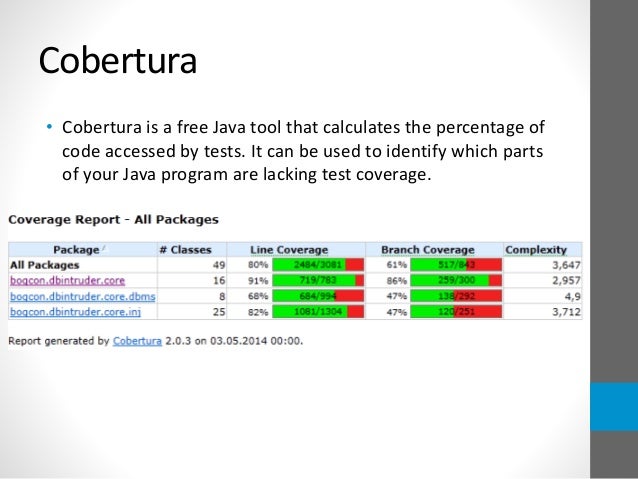
Task: Click class count 8 in dbms row
Action: (x=222, y=297)
